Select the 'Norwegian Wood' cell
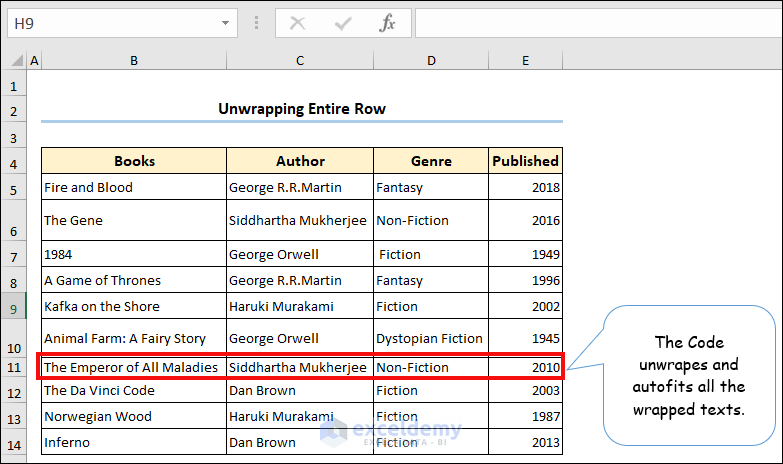Viewport: 783px width, 464px height. click(x=134, y=416)
